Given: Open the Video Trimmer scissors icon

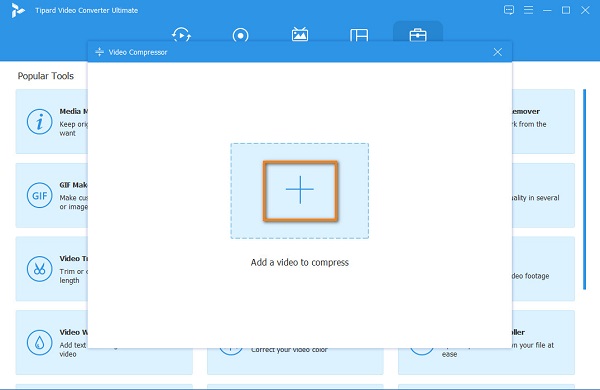Looking at the screenshot, I should click(x=39, y=269).
